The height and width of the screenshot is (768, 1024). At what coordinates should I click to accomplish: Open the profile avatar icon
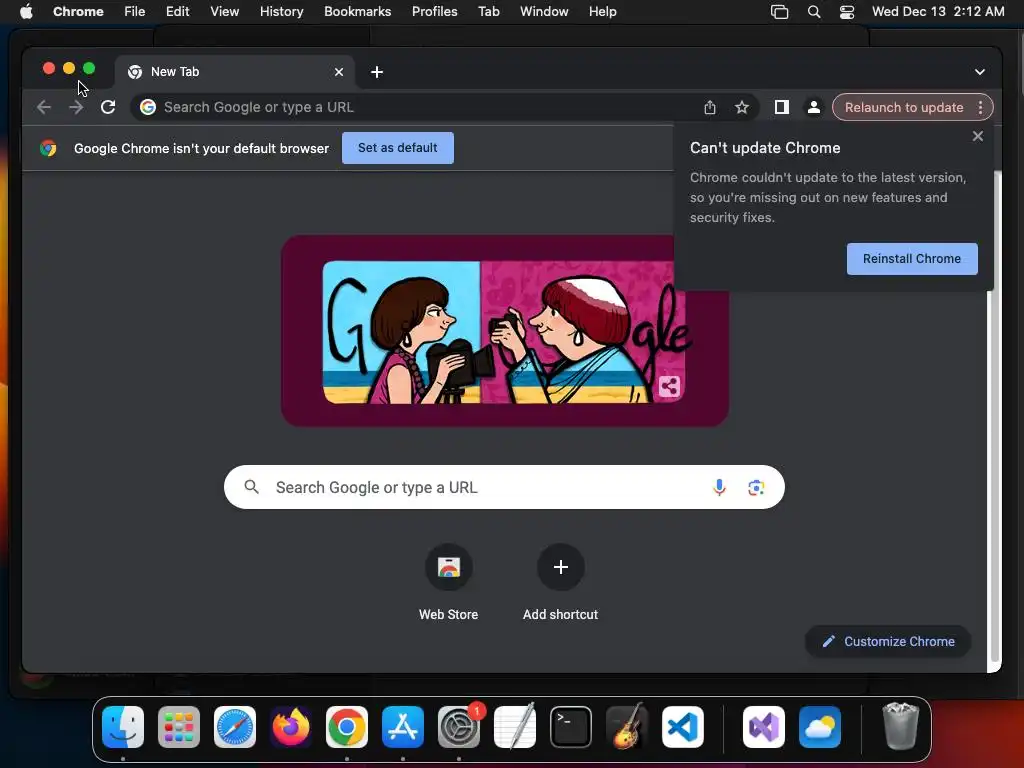point(813,107)
